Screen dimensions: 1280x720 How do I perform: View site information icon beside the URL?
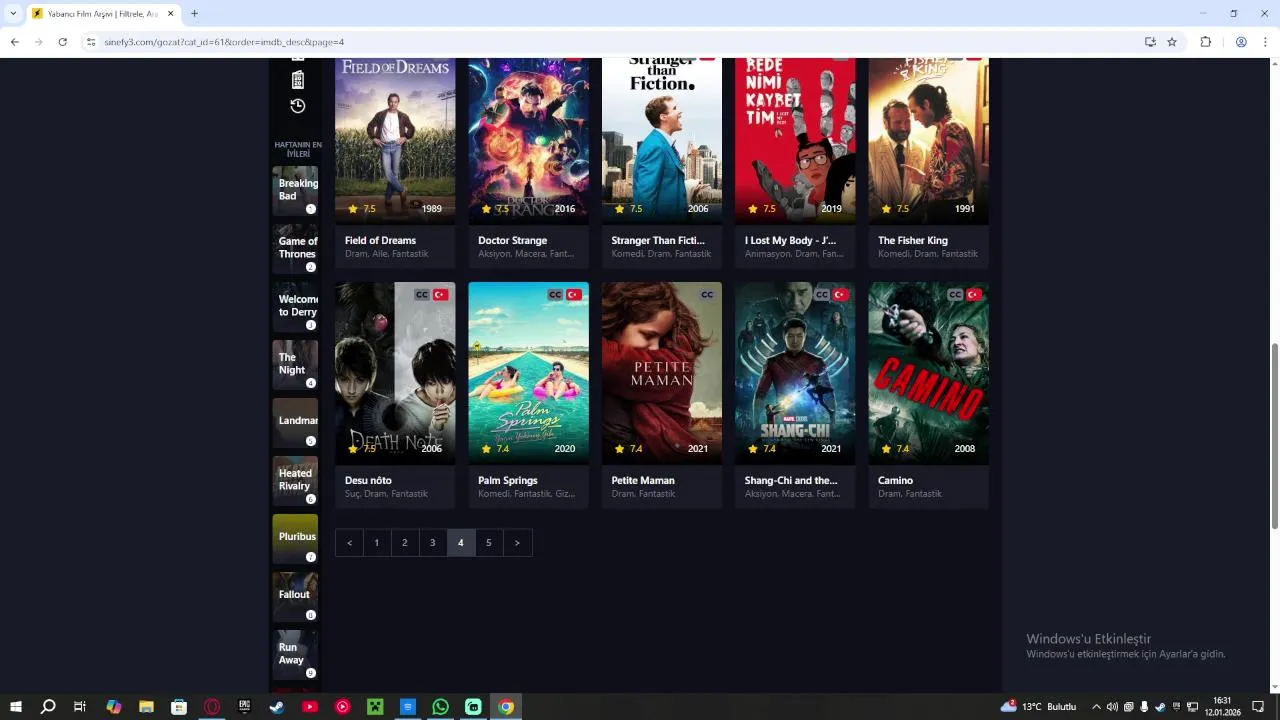tap(90, 42)
